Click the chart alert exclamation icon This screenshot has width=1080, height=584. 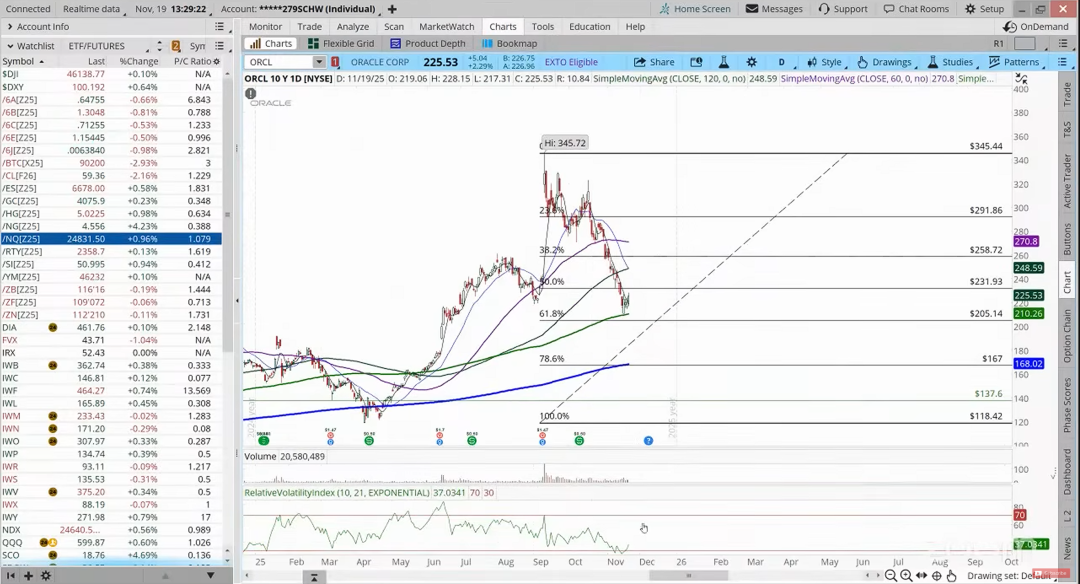[251, 93]
